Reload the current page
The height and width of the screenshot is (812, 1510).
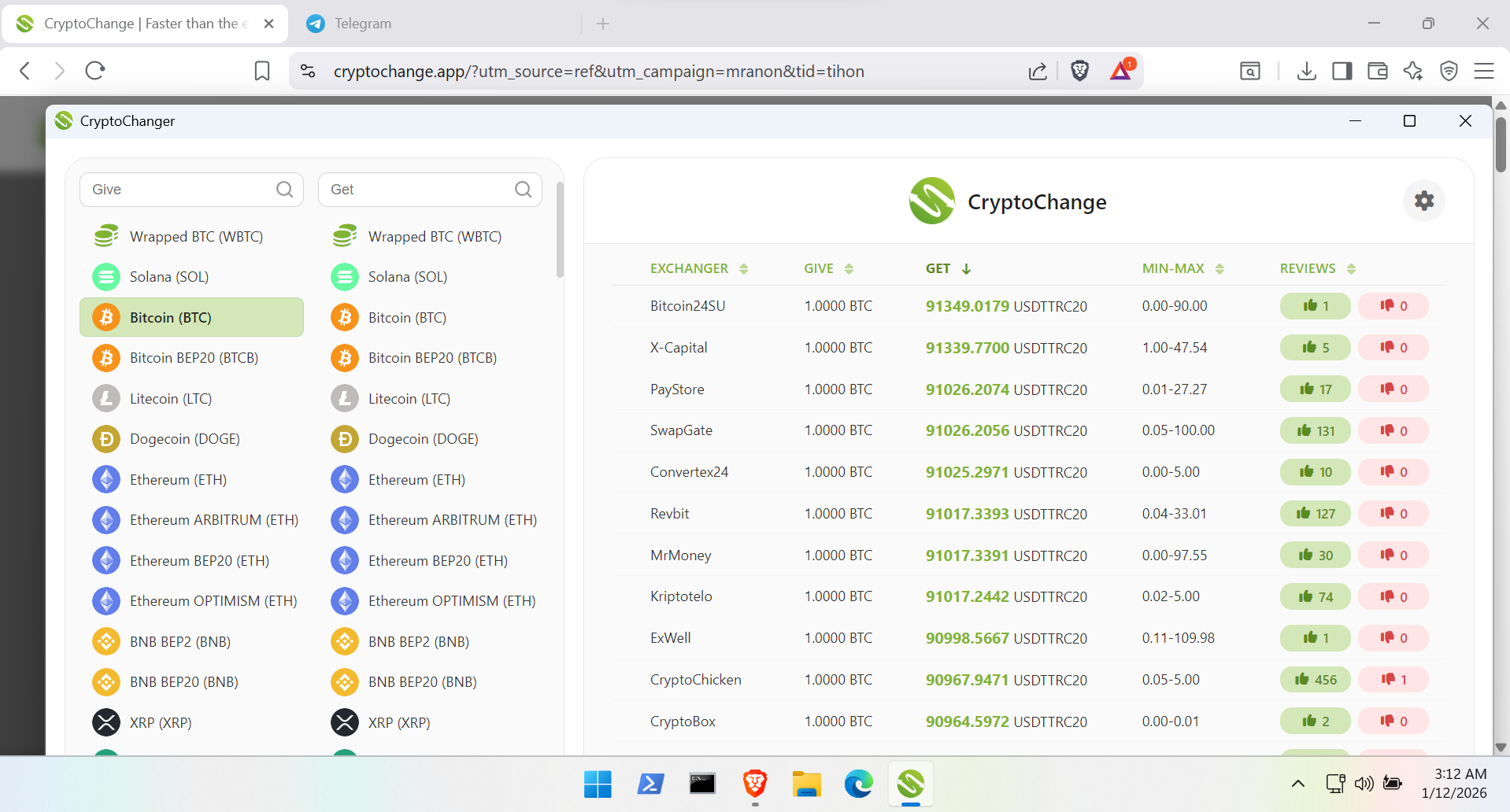point(95,71)
